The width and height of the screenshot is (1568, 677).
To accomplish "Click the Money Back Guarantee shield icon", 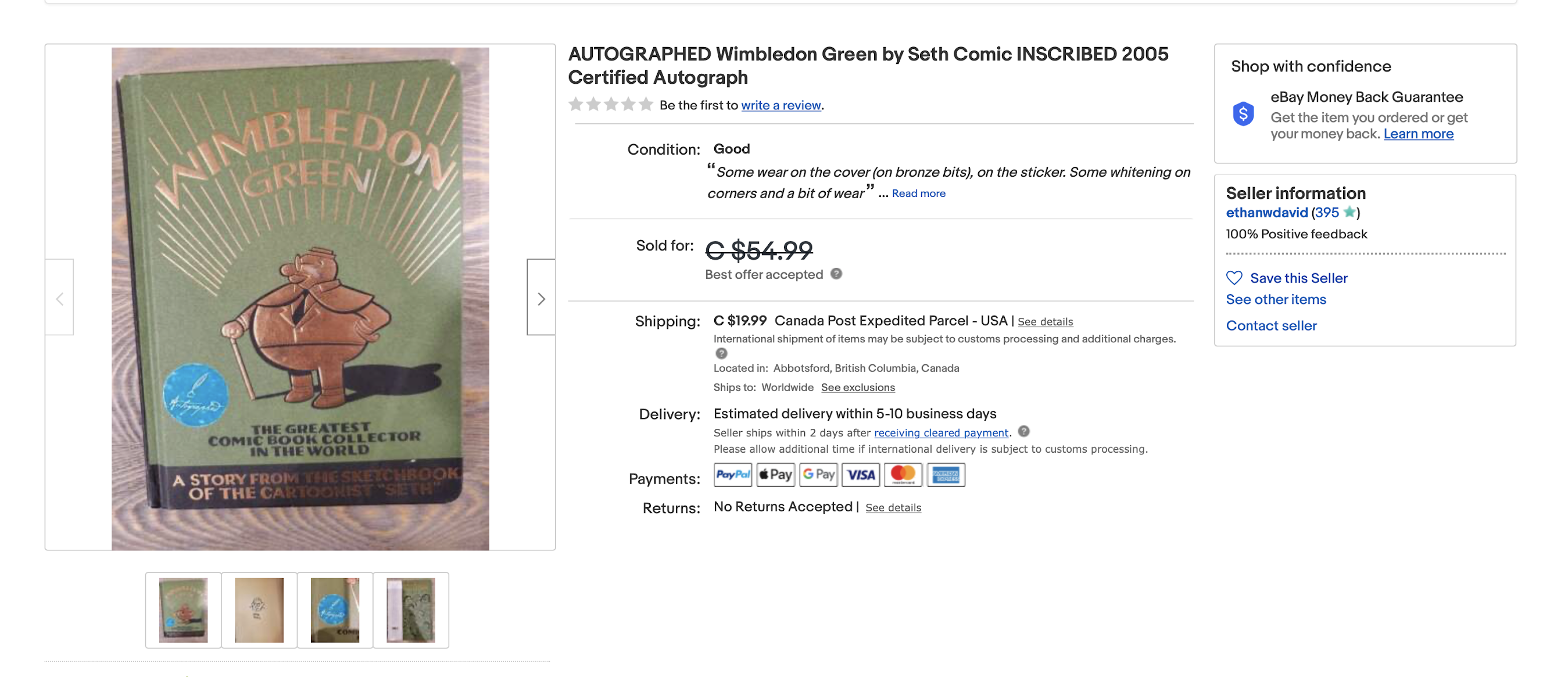I will coord(1243,114).
